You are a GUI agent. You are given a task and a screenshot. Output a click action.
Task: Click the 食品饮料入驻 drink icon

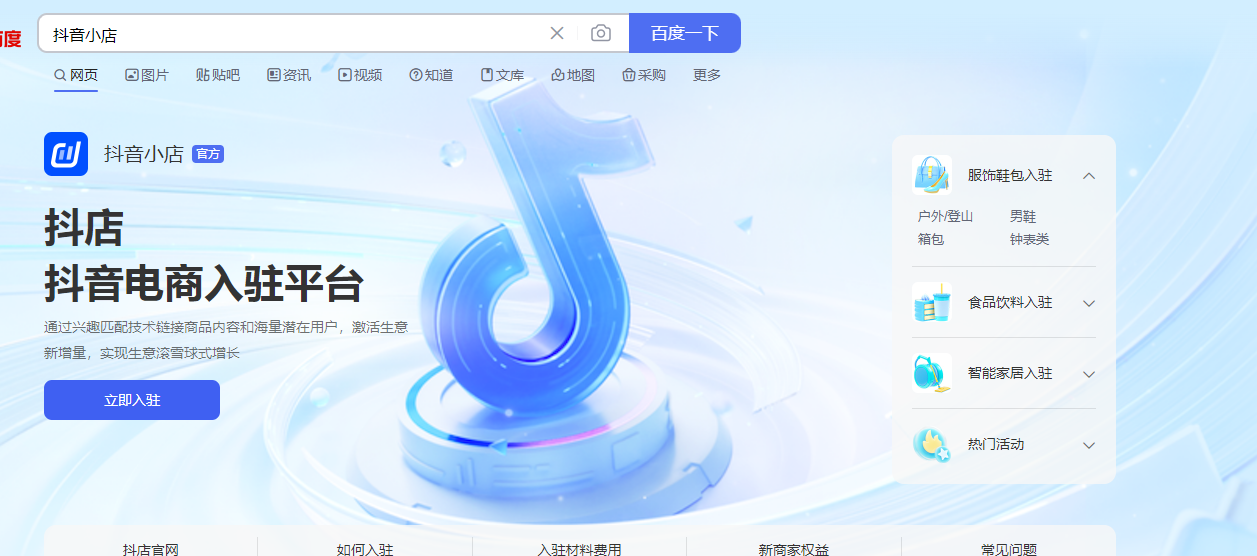click(x=931, y=302)
